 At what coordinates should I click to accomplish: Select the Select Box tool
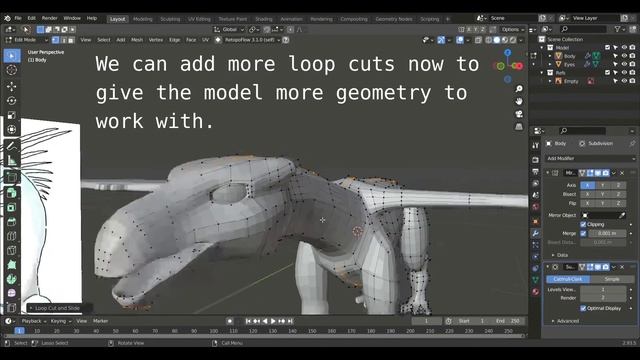click(11, 56)
